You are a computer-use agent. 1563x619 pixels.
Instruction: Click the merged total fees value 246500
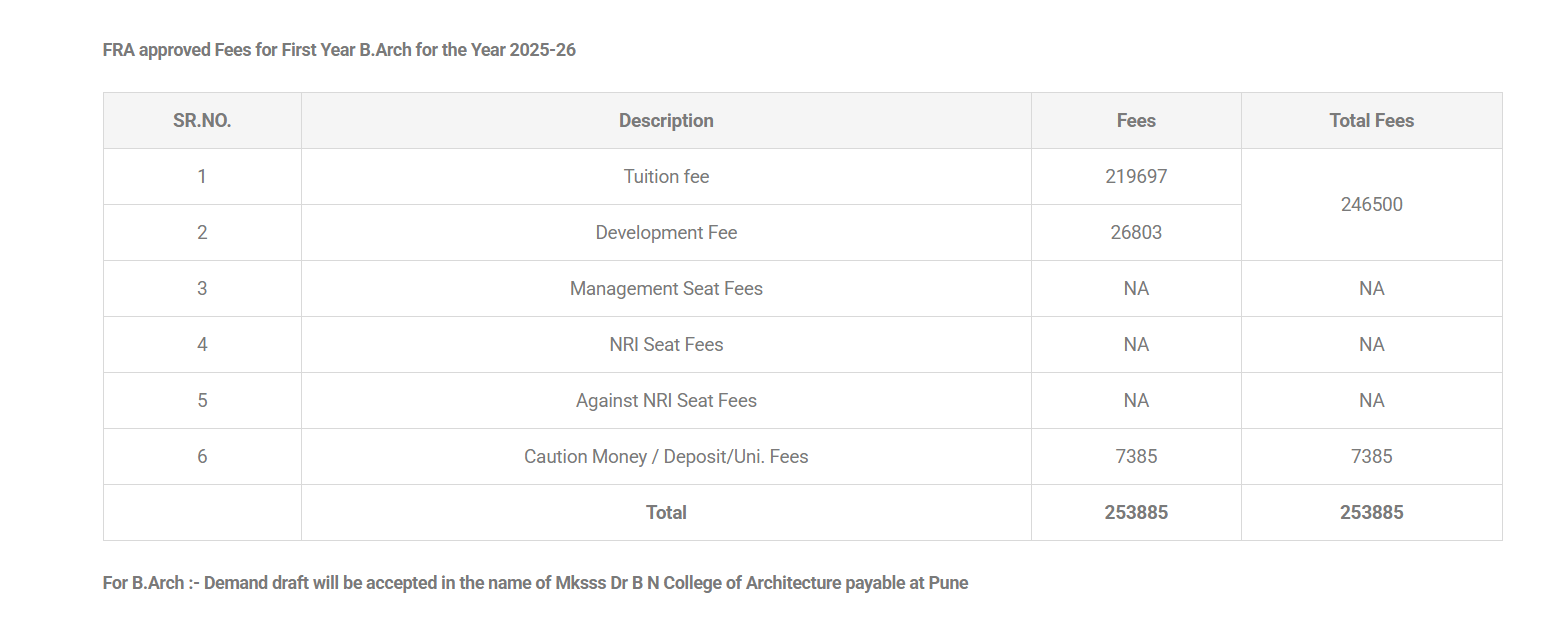pos(1371,205)
